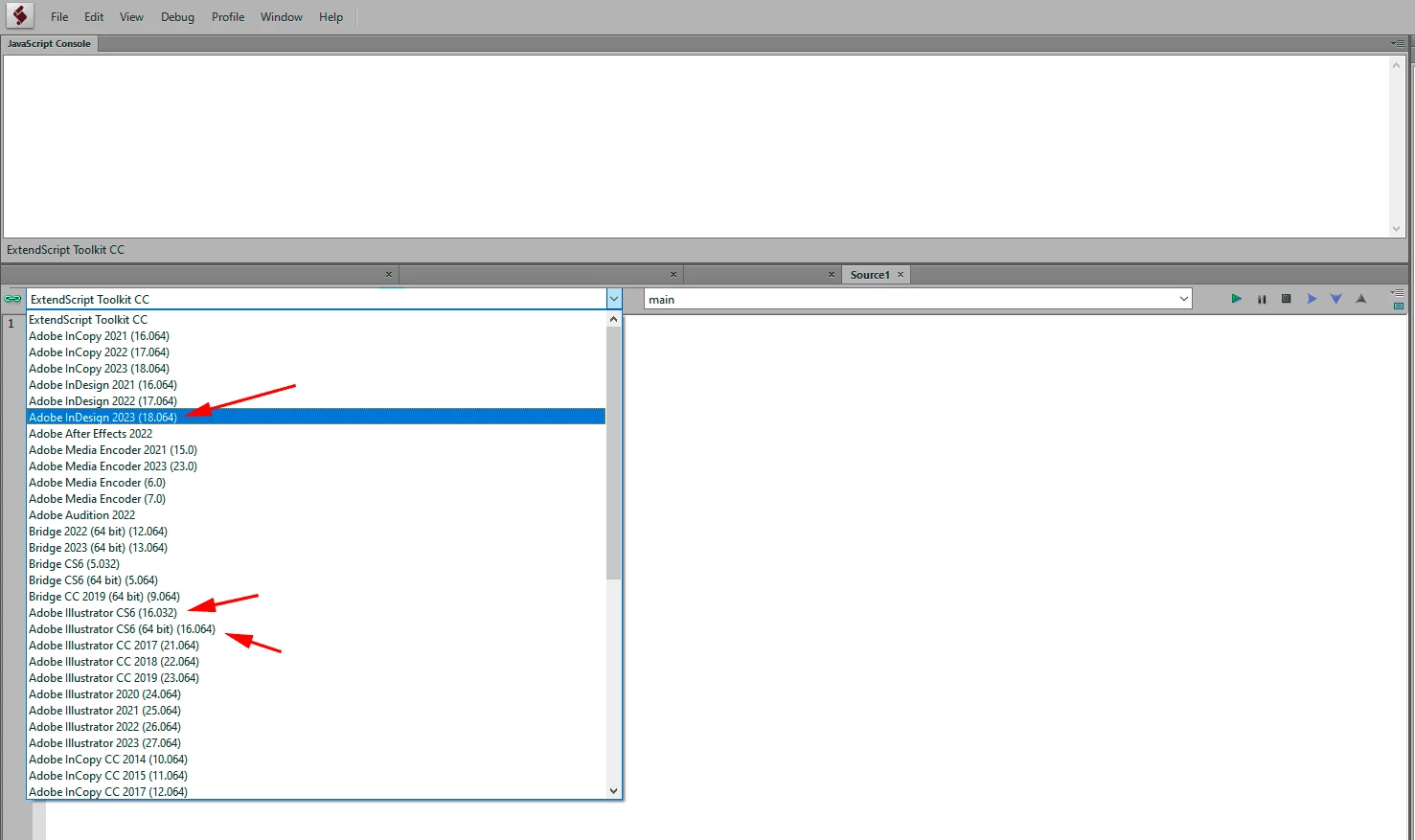Select Adobe InCopy 2021 (16.064)
1415x840 pixels.
316,336
